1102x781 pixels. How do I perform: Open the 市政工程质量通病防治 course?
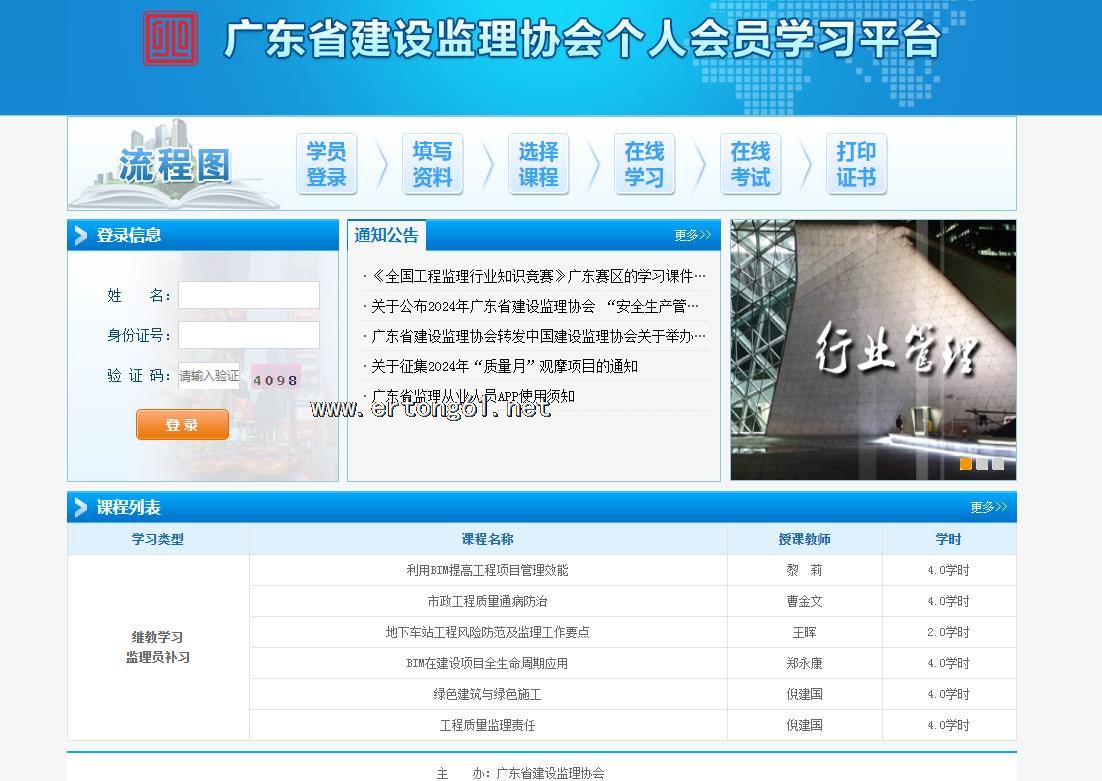tap(487, 601)
